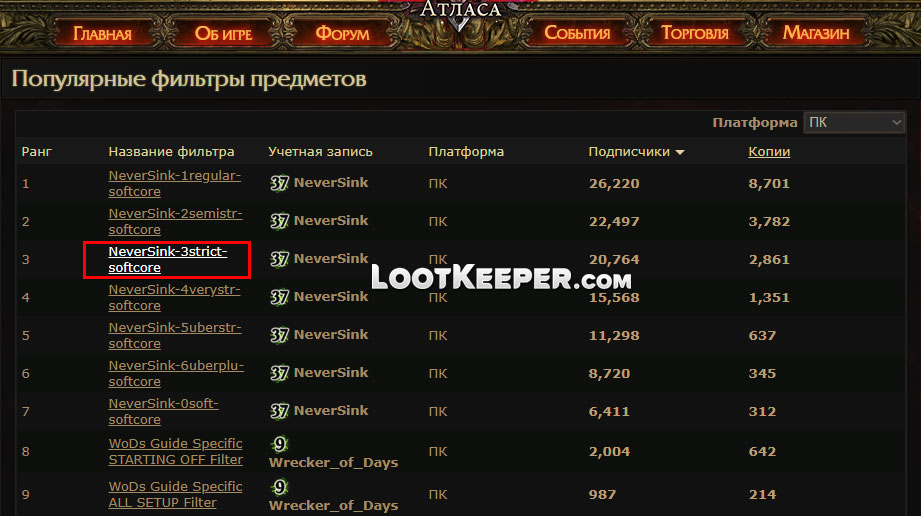This screenshot has height=516, width=921.
Task: Go to the Торговля menu tab
Action: point(695,33)
